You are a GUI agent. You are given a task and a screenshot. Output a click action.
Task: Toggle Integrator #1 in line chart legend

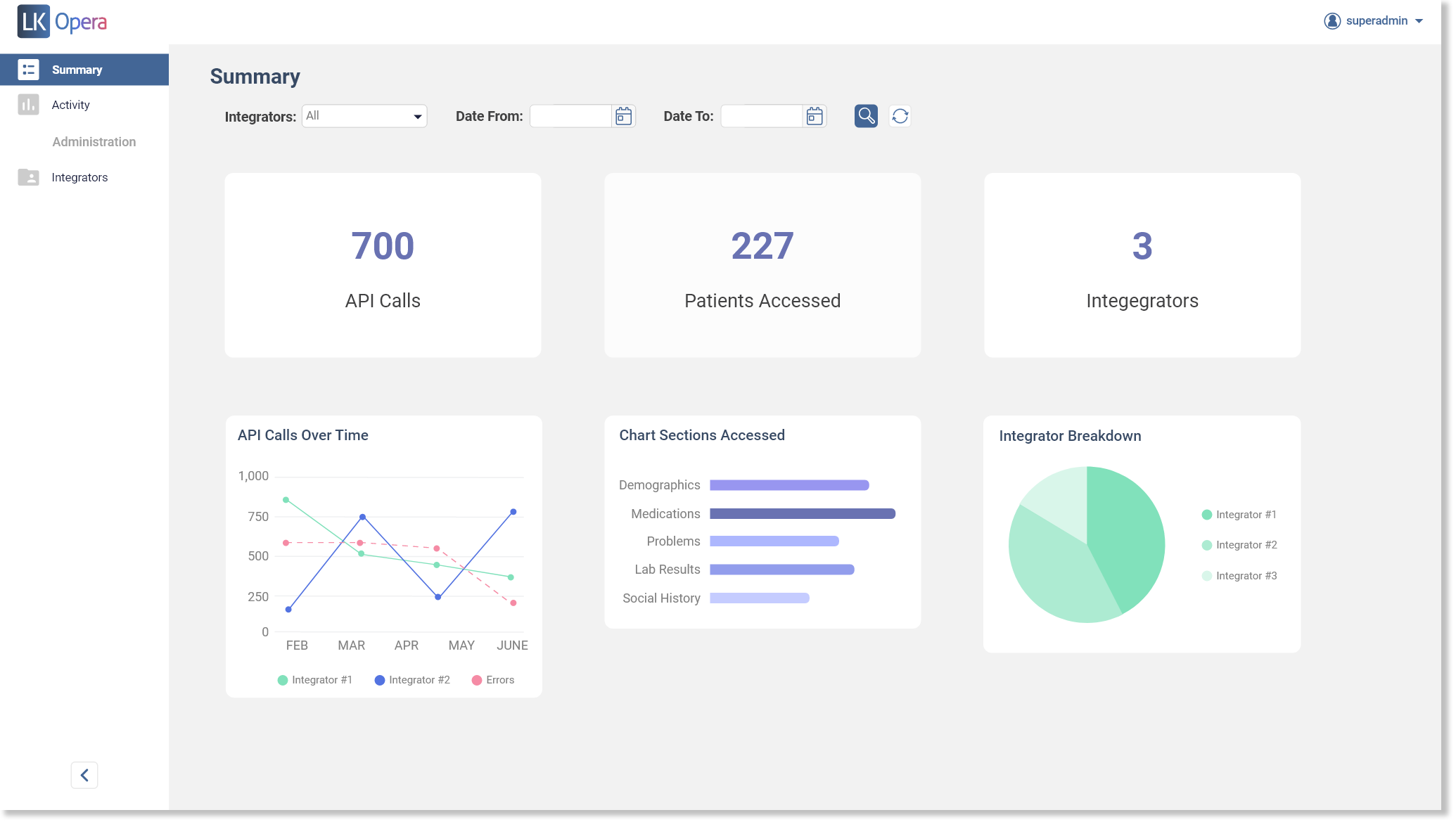click(x=315, y=680)
